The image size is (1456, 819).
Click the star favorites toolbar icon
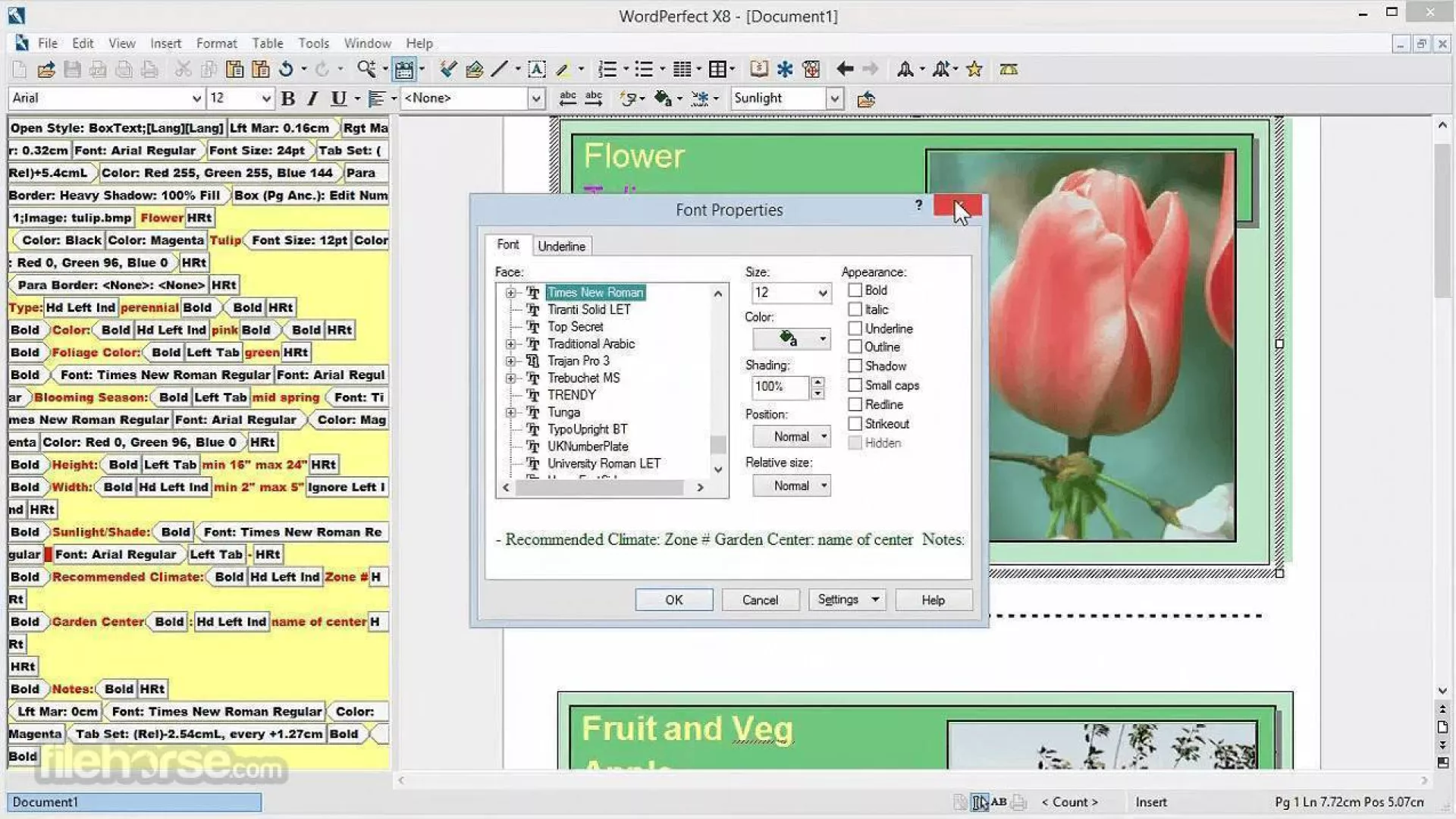click(974, 70)
